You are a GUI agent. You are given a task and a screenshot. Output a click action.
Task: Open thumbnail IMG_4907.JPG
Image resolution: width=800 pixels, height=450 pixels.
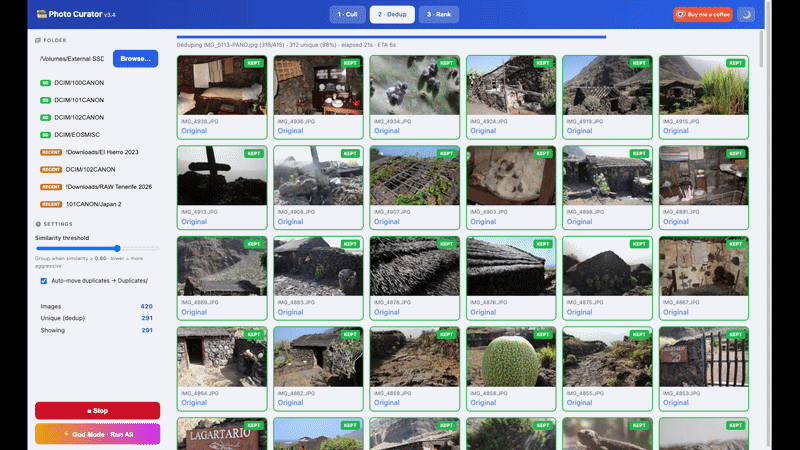coord(415,176)
